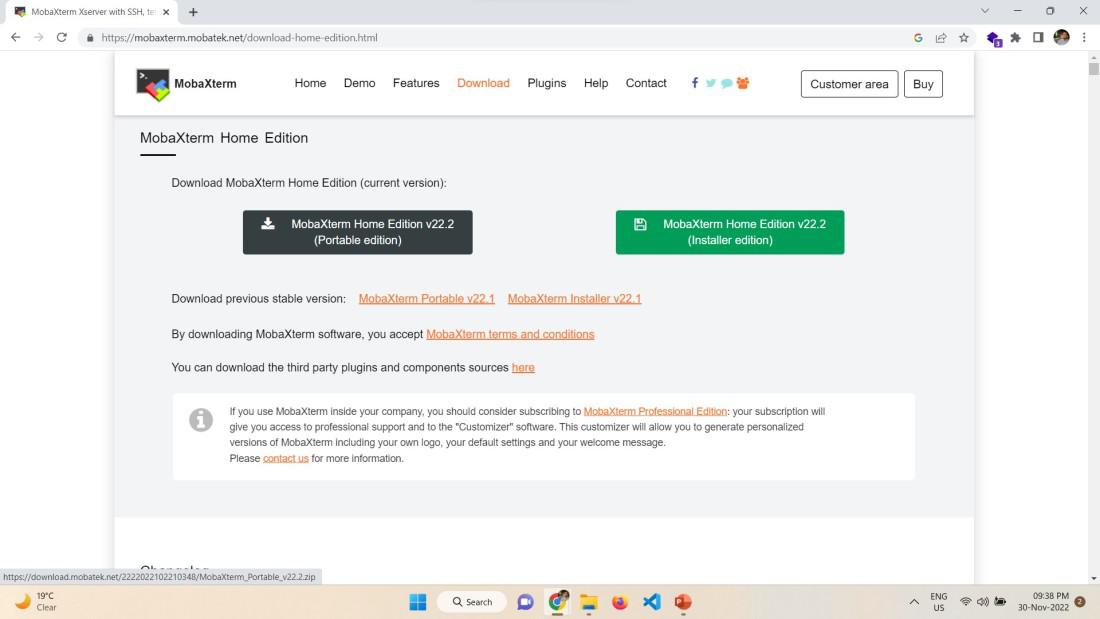Viewport: 1100px width, 619px height.
Task: Open the MobaXterm Twitter icon
Action: (711, 83)
